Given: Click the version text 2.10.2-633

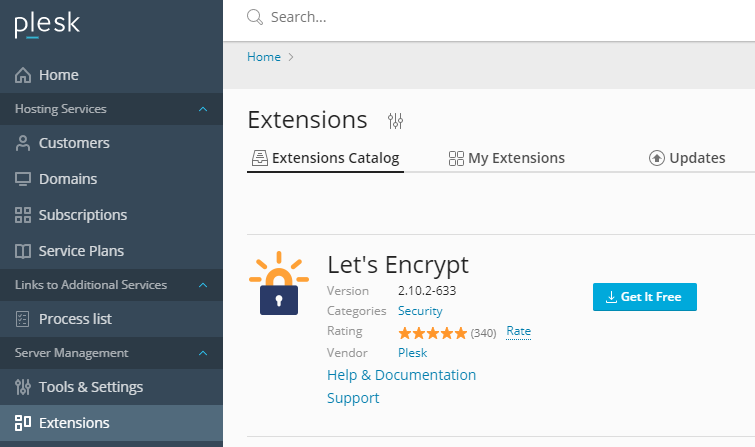Looking at the screenshot, I should (x=427, y=291).
